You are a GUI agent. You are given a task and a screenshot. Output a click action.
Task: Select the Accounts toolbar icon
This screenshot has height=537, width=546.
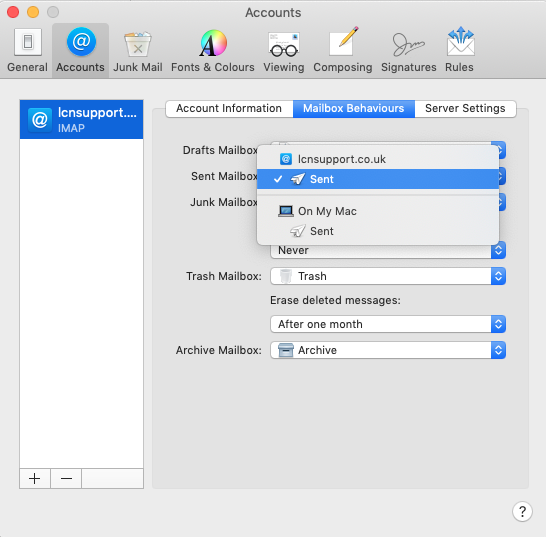click(80, 51)
